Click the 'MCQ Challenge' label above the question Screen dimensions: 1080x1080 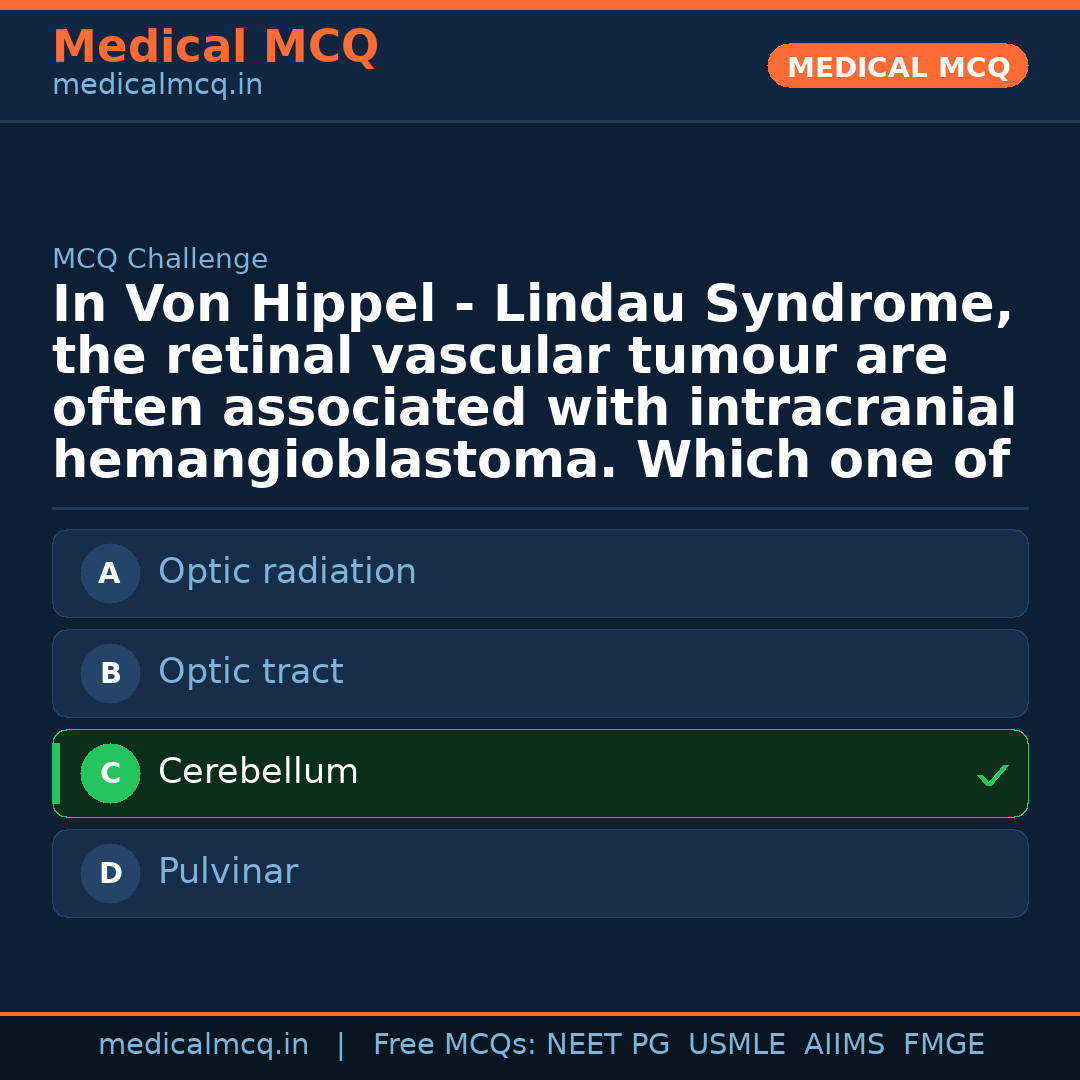click(160, 260)
